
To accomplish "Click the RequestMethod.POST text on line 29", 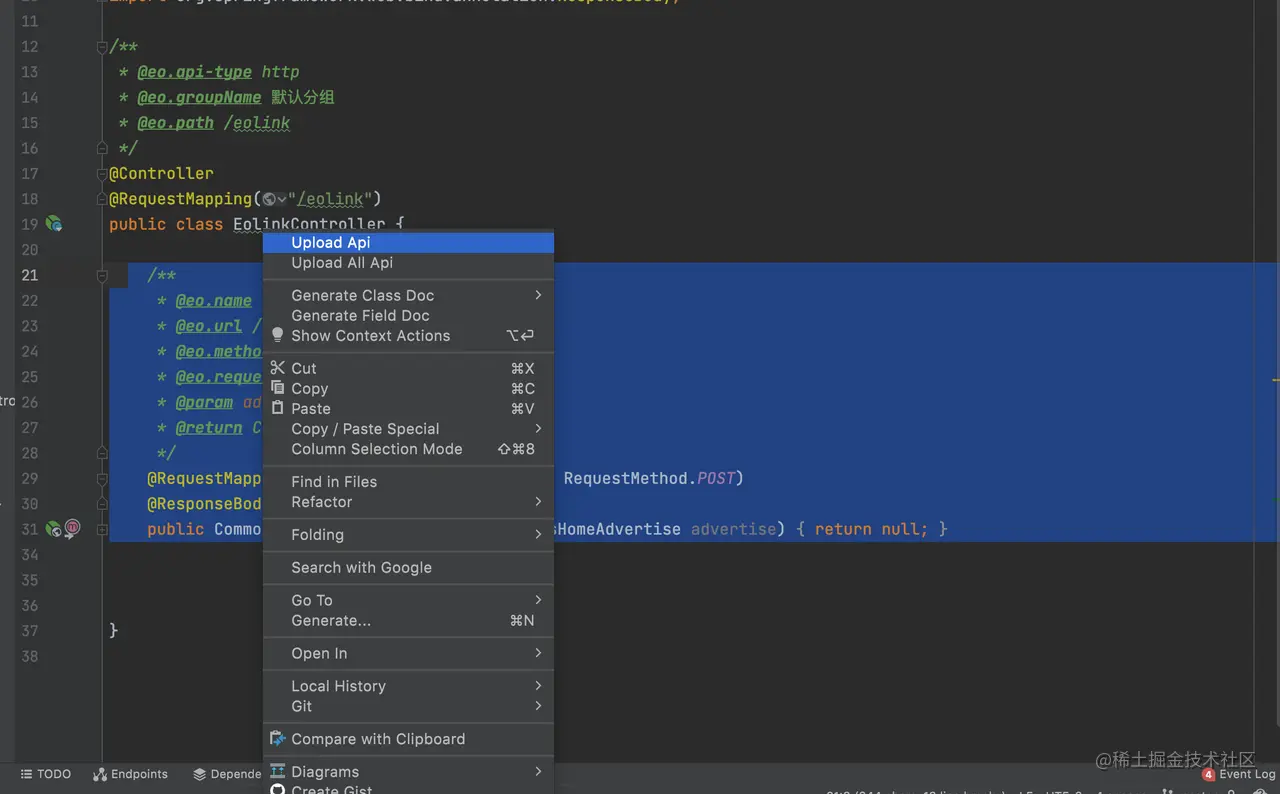I will pos(649,478).
